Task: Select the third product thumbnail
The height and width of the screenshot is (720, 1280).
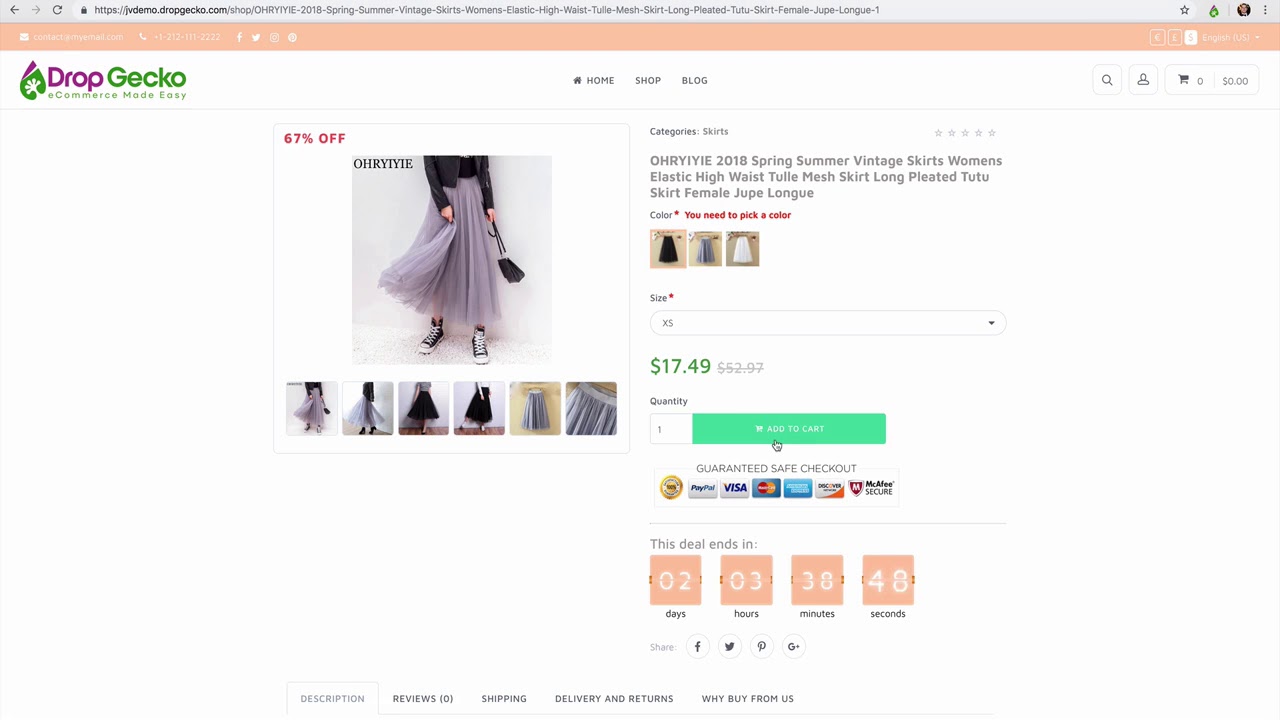Action: tap(424, 408)
